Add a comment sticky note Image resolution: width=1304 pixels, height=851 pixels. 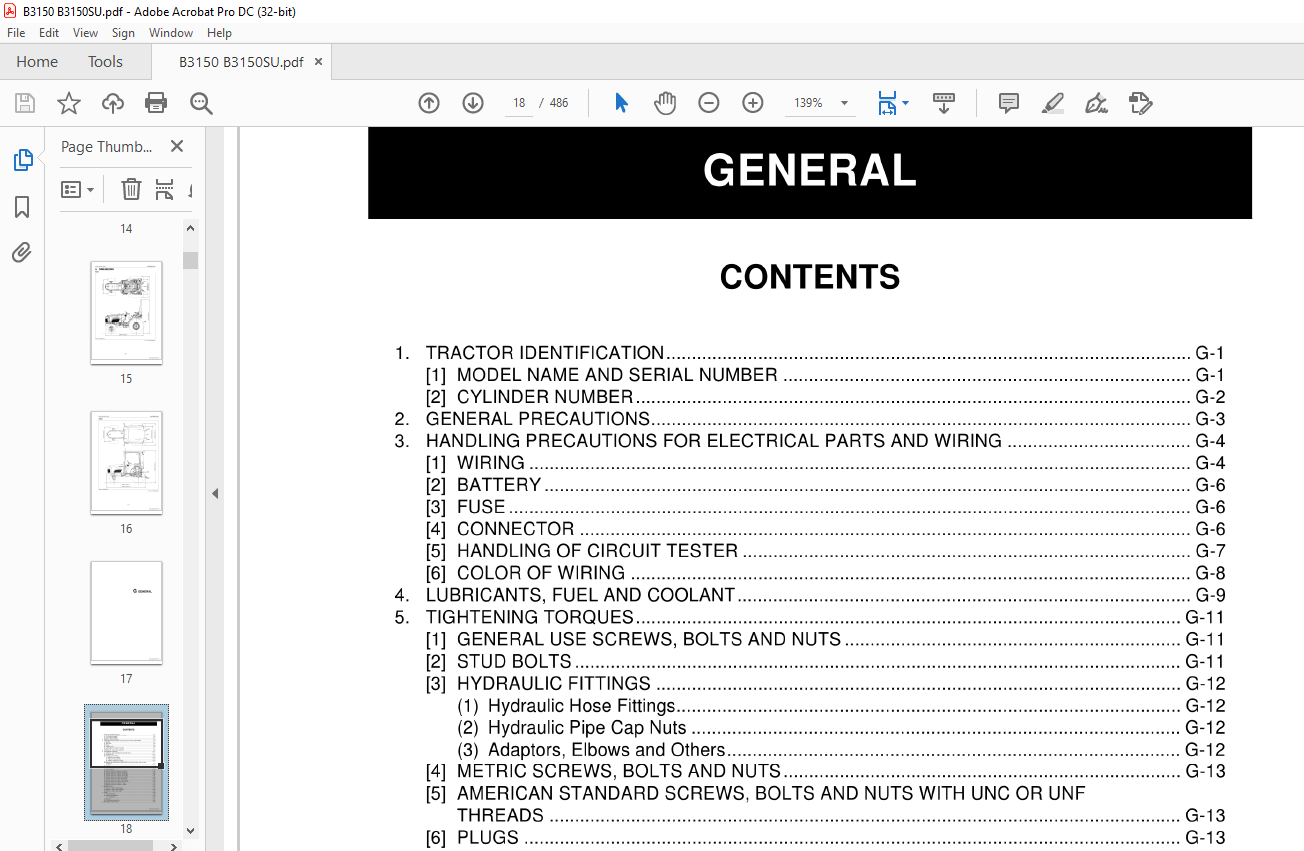pos(1009,103)
